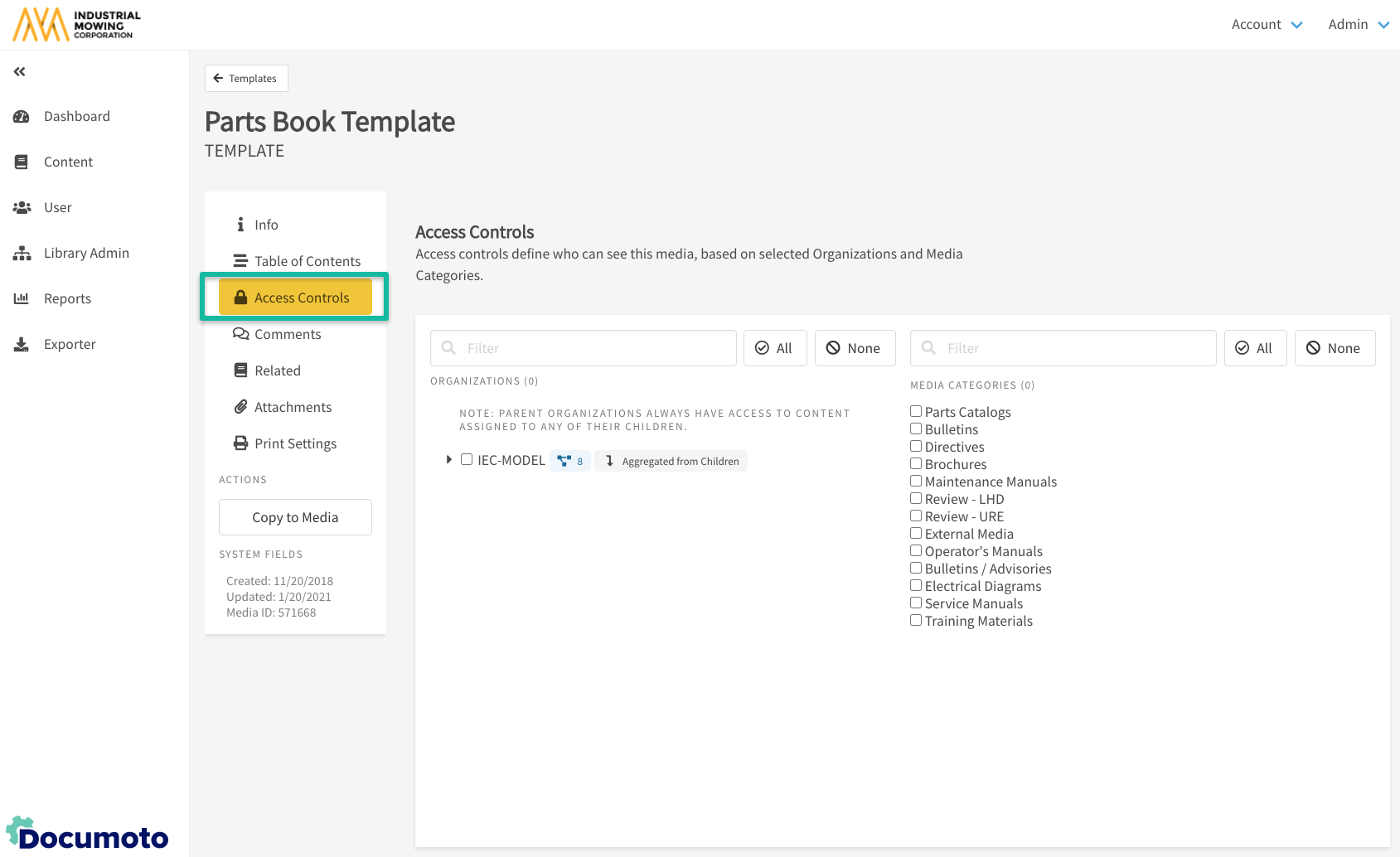Open the Account dropdown menu
This screenshot has width=1400, height=857.
(x=1267, y=25)
